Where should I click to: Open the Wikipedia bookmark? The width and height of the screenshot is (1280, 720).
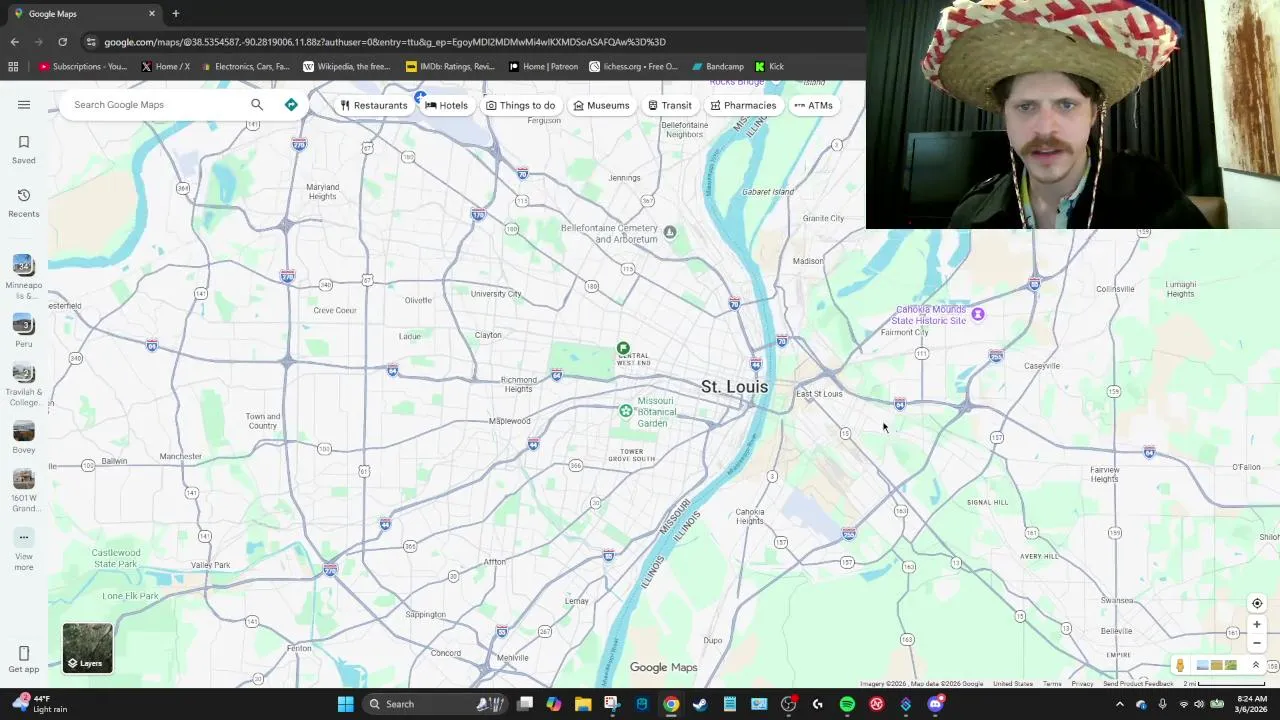pyautogui.click(x=346, y=67)
